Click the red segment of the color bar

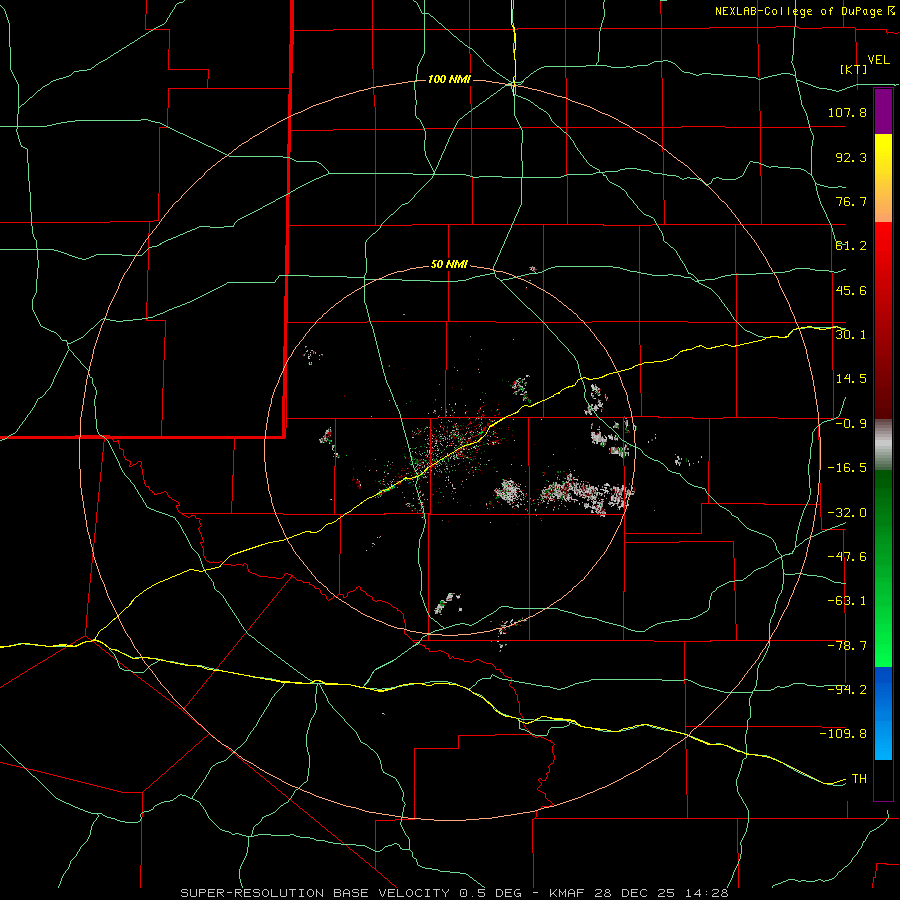click(883, 320)
